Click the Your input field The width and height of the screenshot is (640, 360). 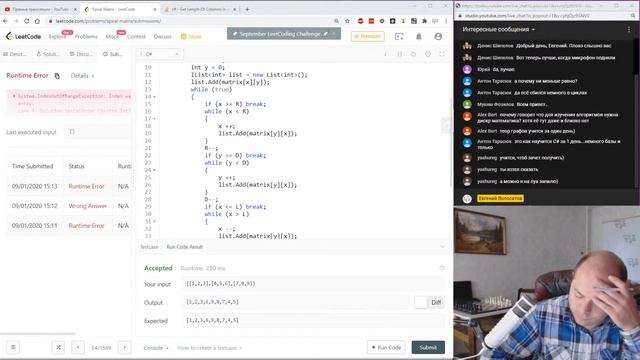(313, 284)
